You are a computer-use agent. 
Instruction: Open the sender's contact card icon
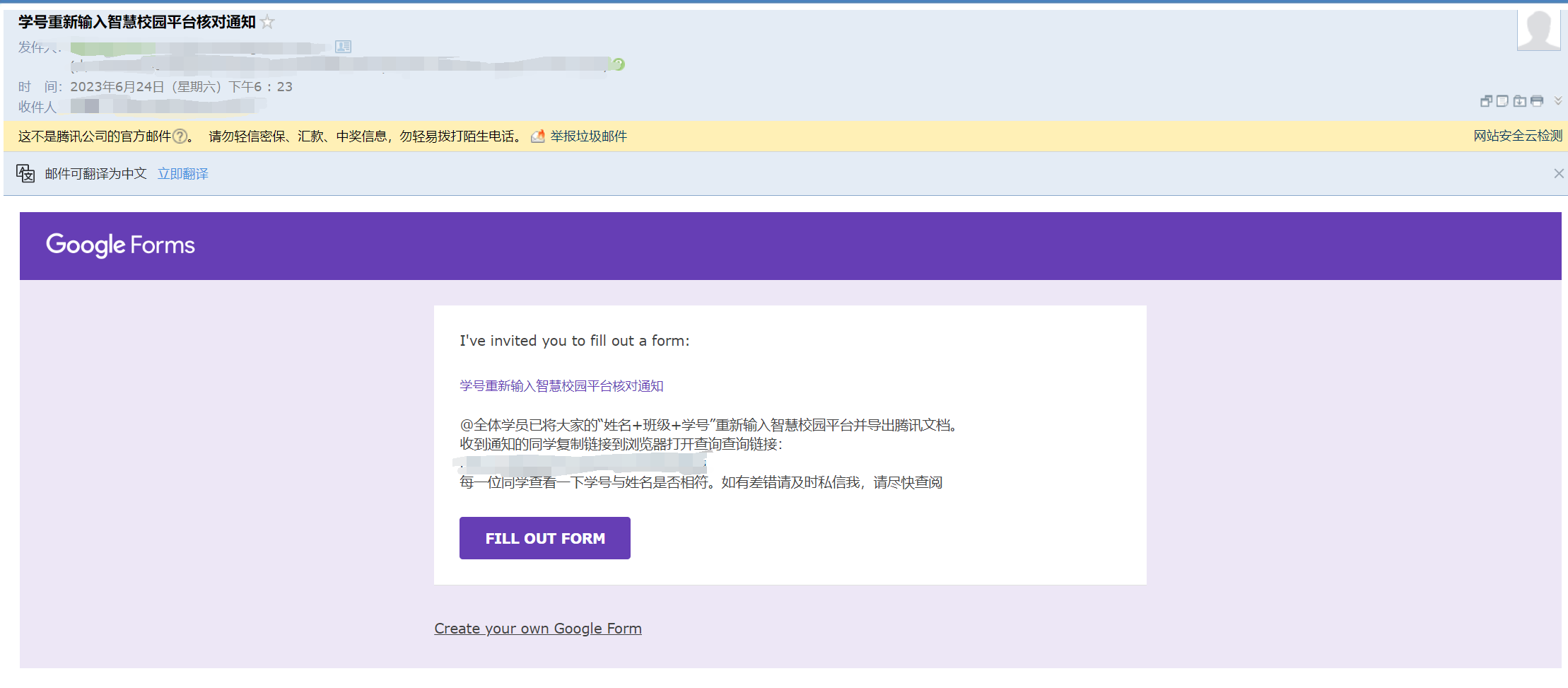click(343, 47)
